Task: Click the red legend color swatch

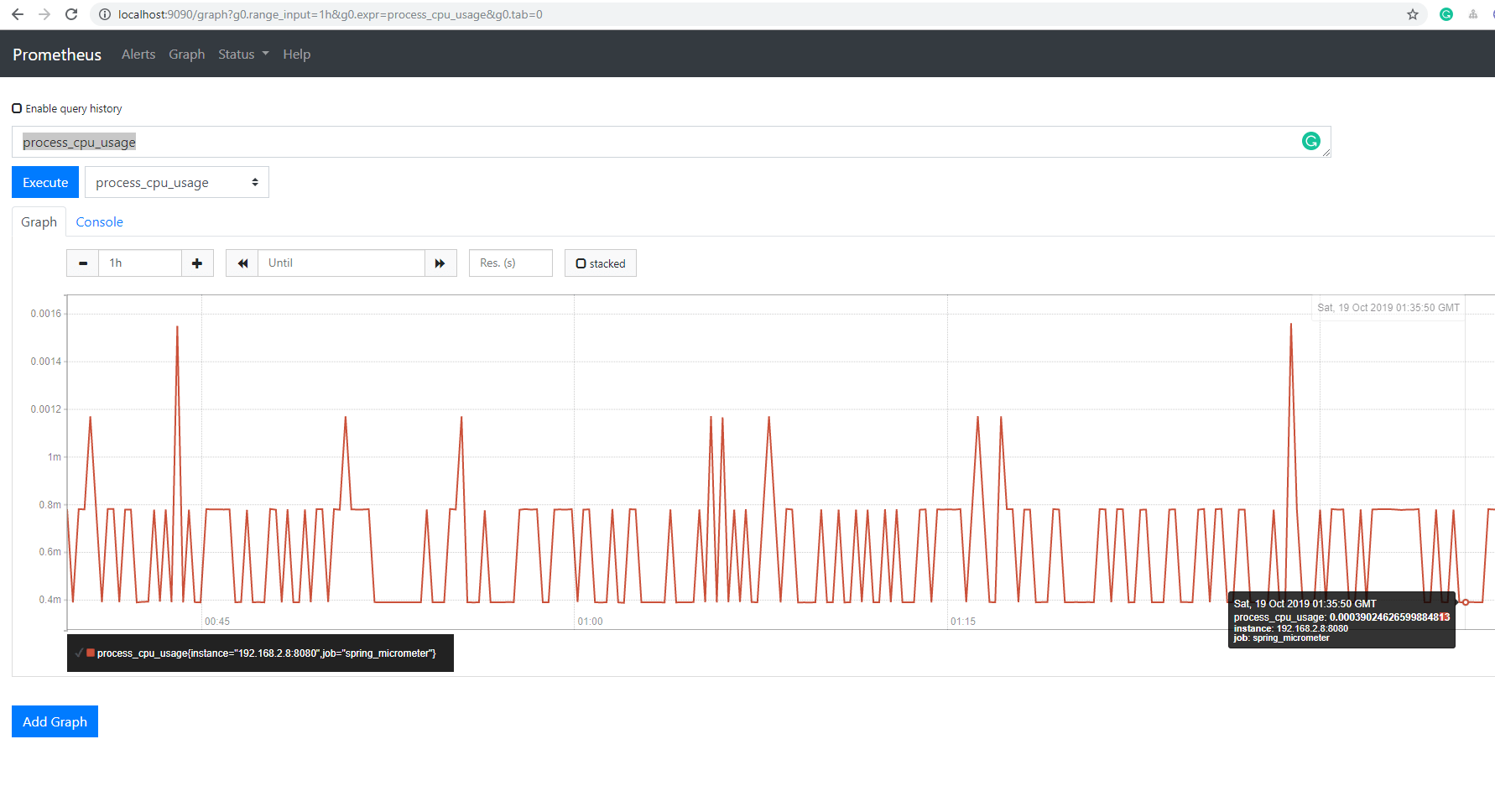Action: [x=90, y=653]
